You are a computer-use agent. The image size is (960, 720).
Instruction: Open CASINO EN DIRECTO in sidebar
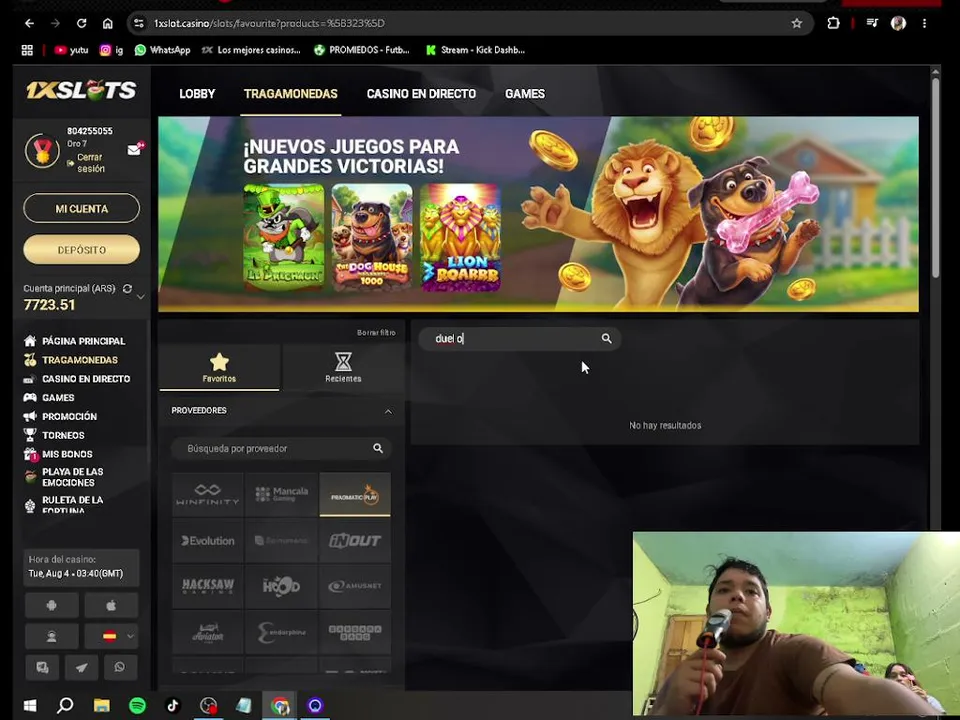77,379
